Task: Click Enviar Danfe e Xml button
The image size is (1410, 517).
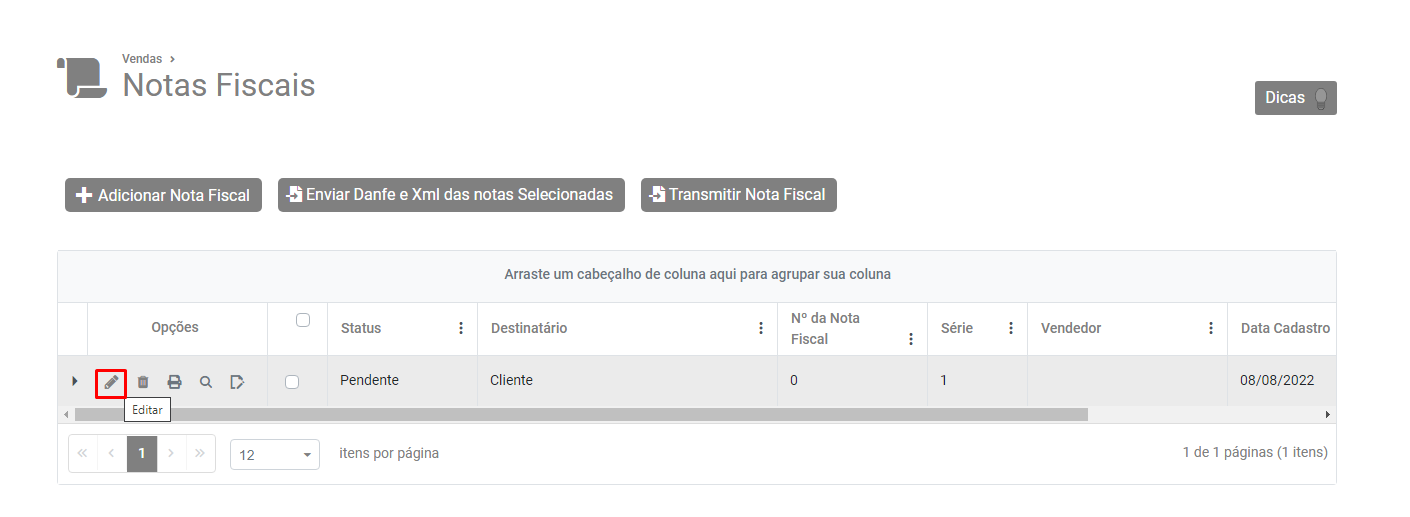Action: [x=451, y=195]
